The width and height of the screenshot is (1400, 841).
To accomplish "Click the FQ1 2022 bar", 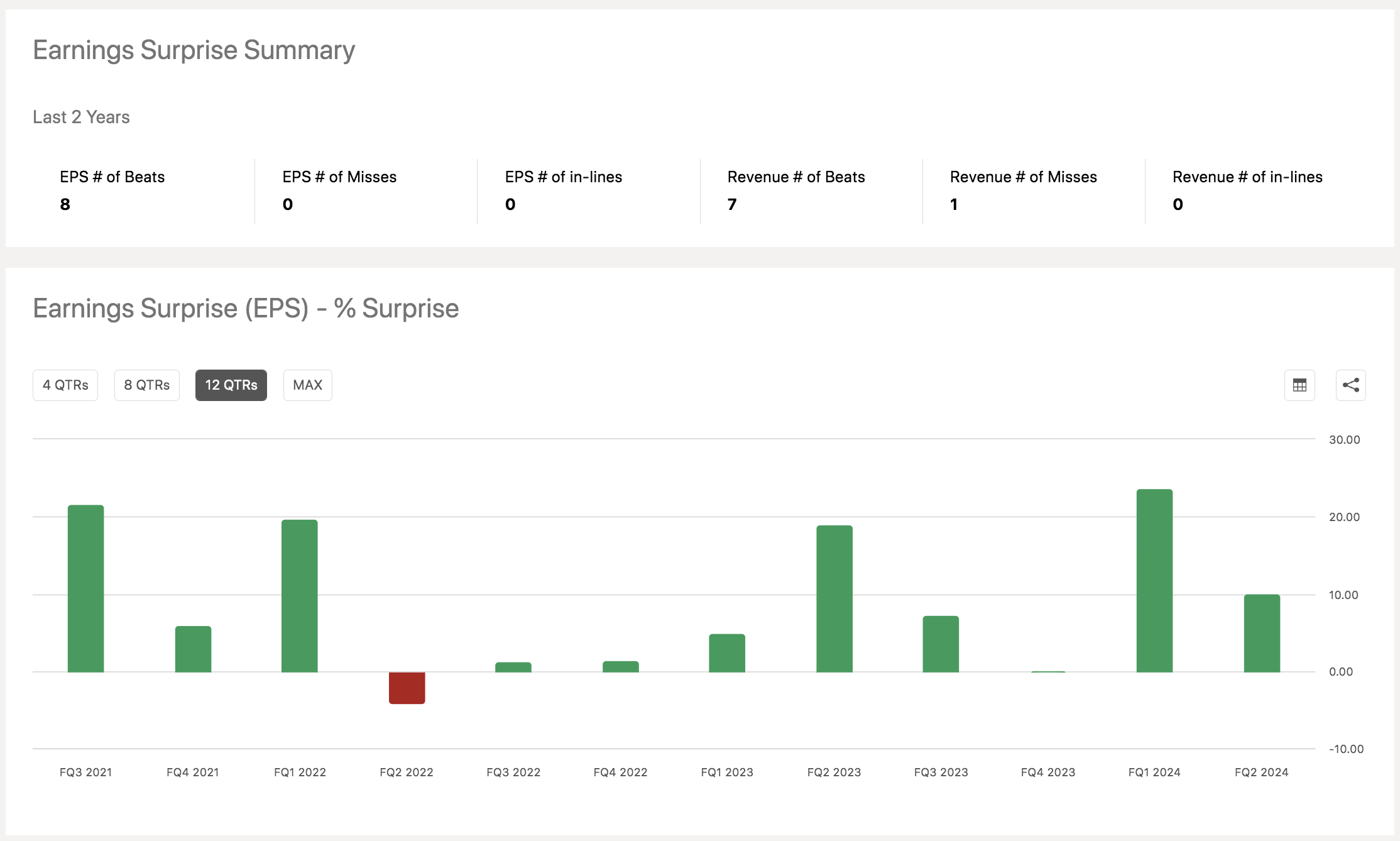I will (300, 596).
